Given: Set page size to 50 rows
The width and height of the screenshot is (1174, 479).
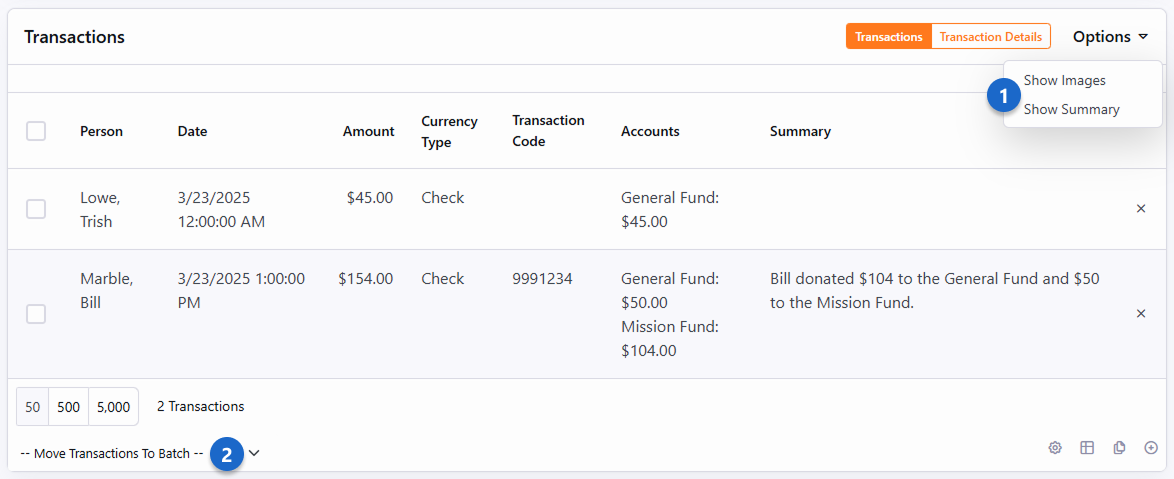Looking at the screenshot, I should tap(33, 407).
